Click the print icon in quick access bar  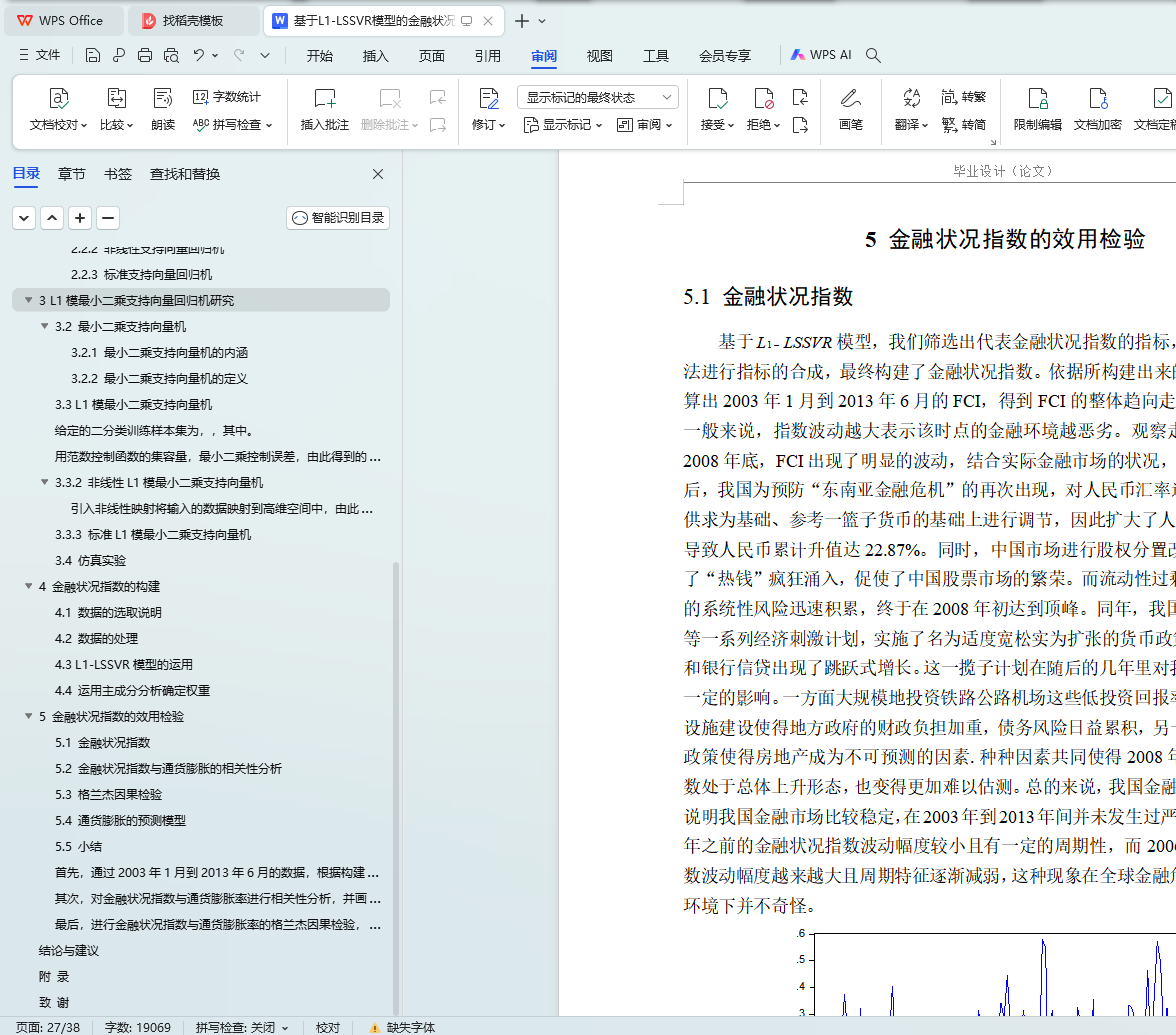click(145, 56)
